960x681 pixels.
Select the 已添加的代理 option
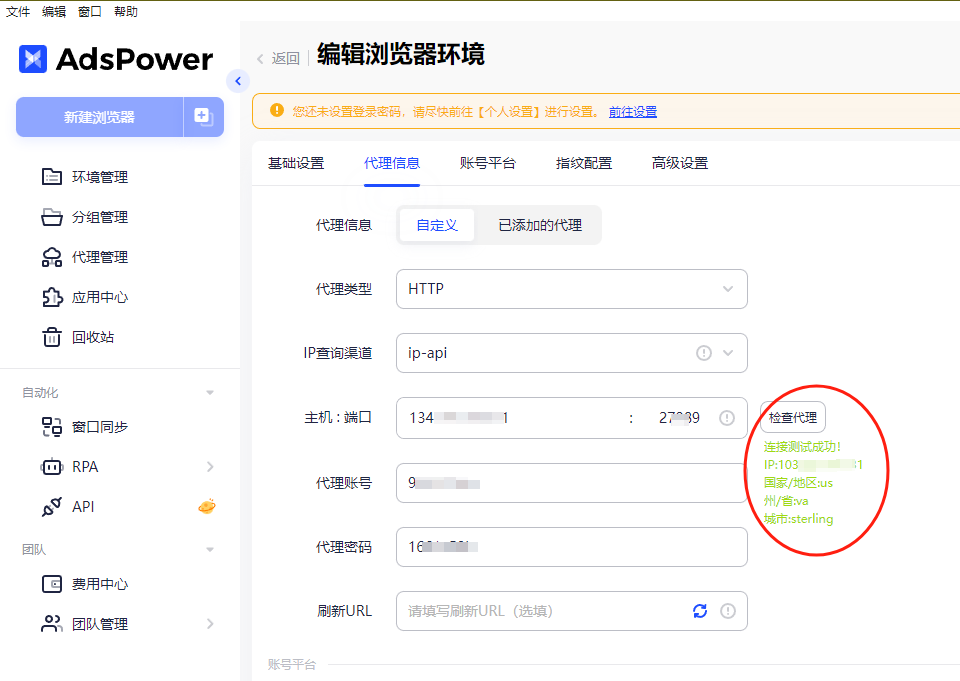pyautogui.click(x=540, y=225)
